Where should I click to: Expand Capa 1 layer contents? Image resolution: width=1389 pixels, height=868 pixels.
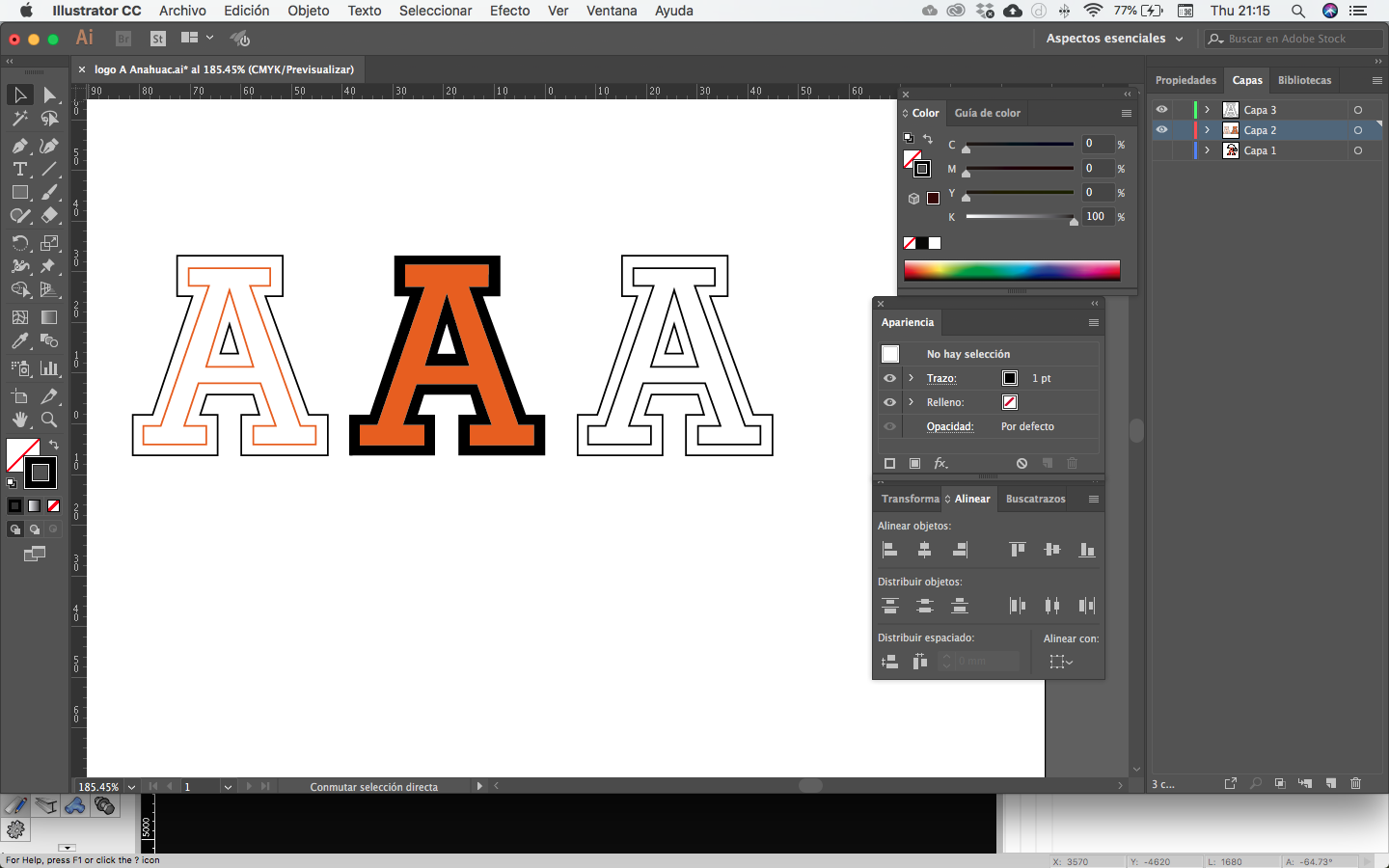tap(1207, 150)
